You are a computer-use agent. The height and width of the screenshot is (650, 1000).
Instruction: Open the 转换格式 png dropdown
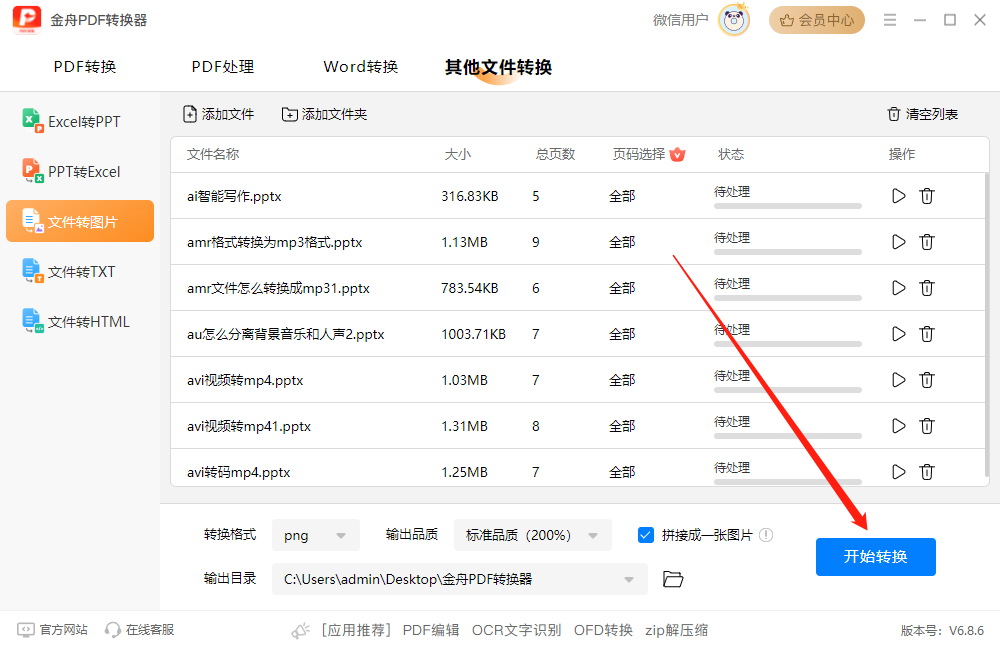click(x=315, y=535)
